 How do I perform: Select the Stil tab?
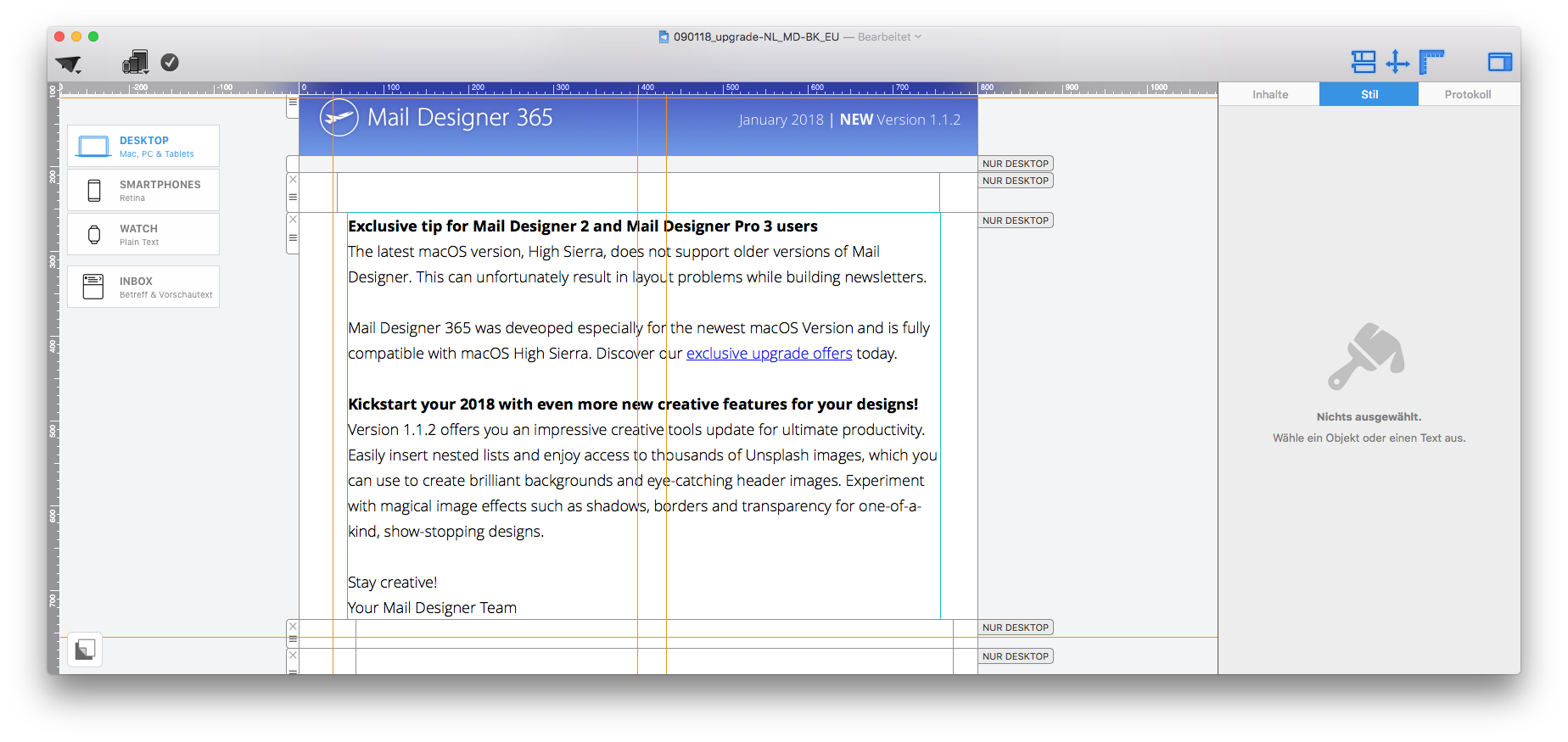(1369, 95)
